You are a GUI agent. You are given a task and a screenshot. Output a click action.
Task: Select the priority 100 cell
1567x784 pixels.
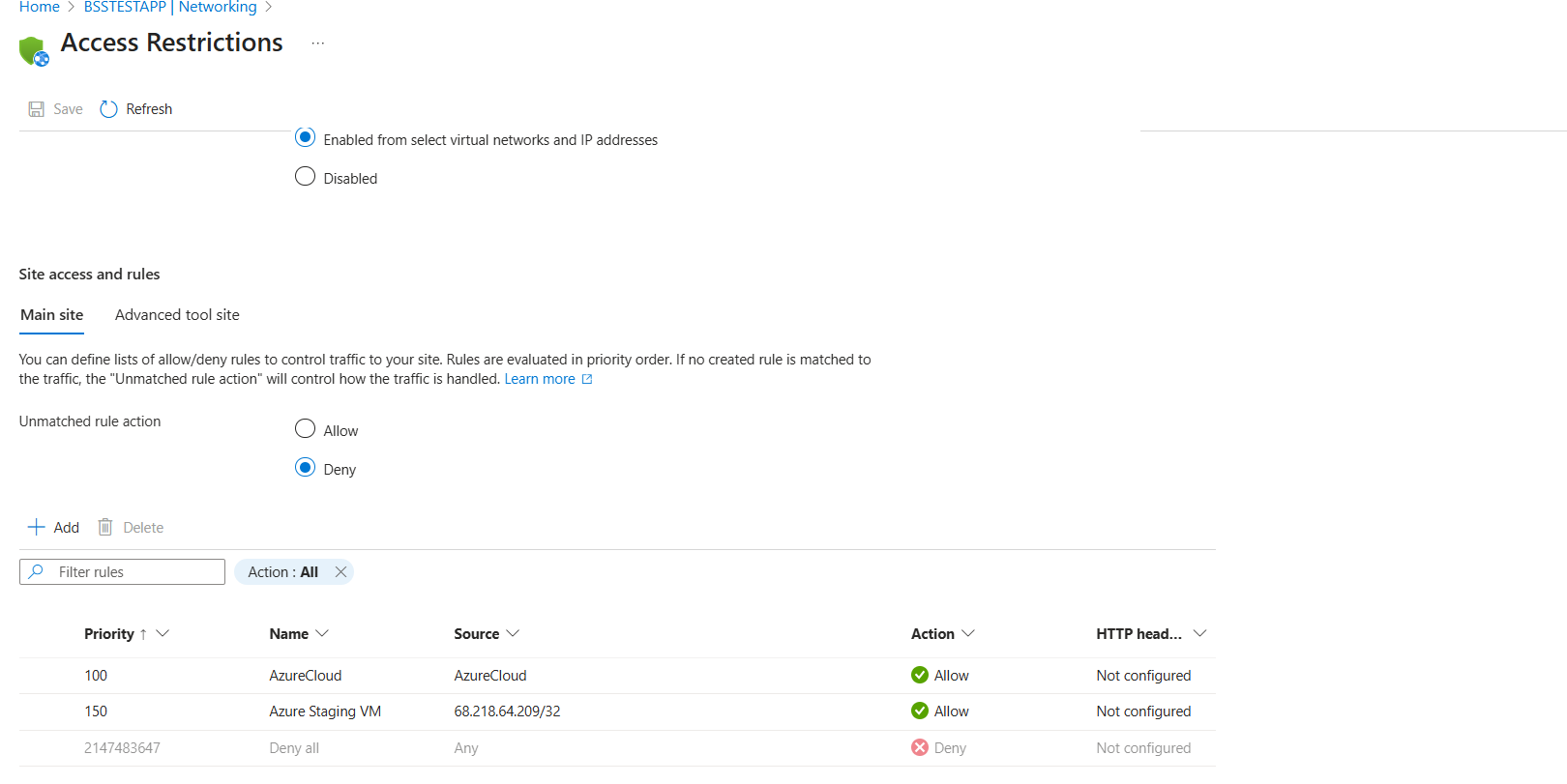[x=96, y=676]
